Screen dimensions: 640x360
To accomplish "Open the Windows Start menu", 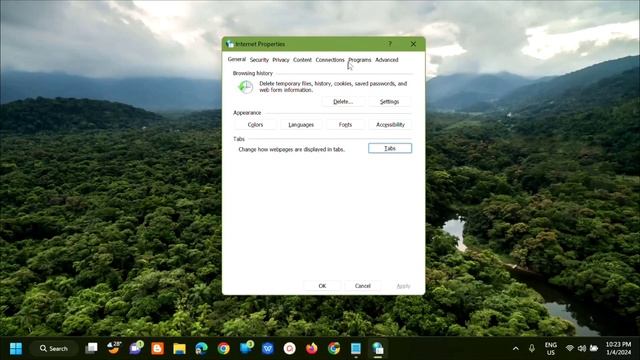I will click(x=16, y=349).
